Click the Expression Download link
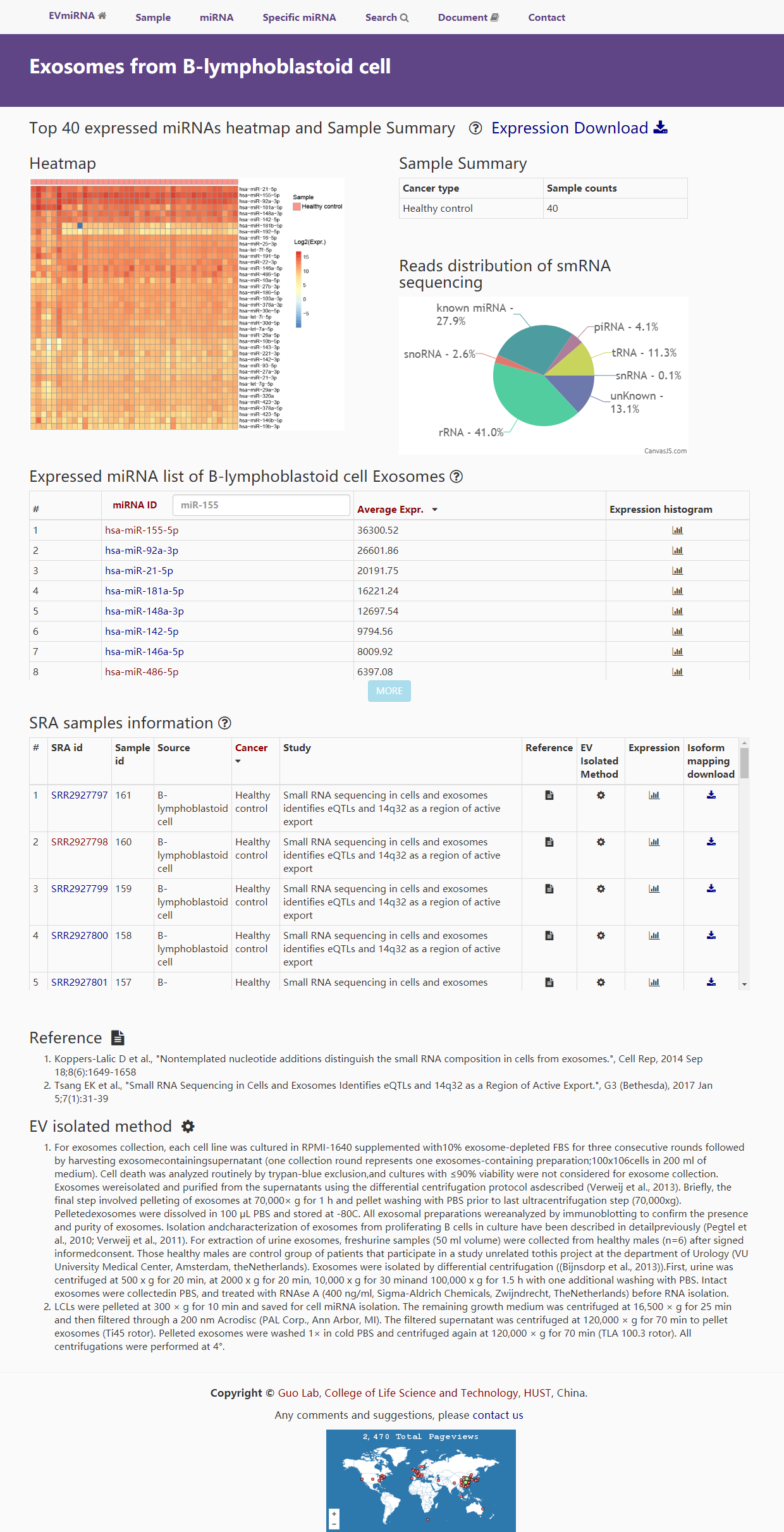 tap(579, 128)
